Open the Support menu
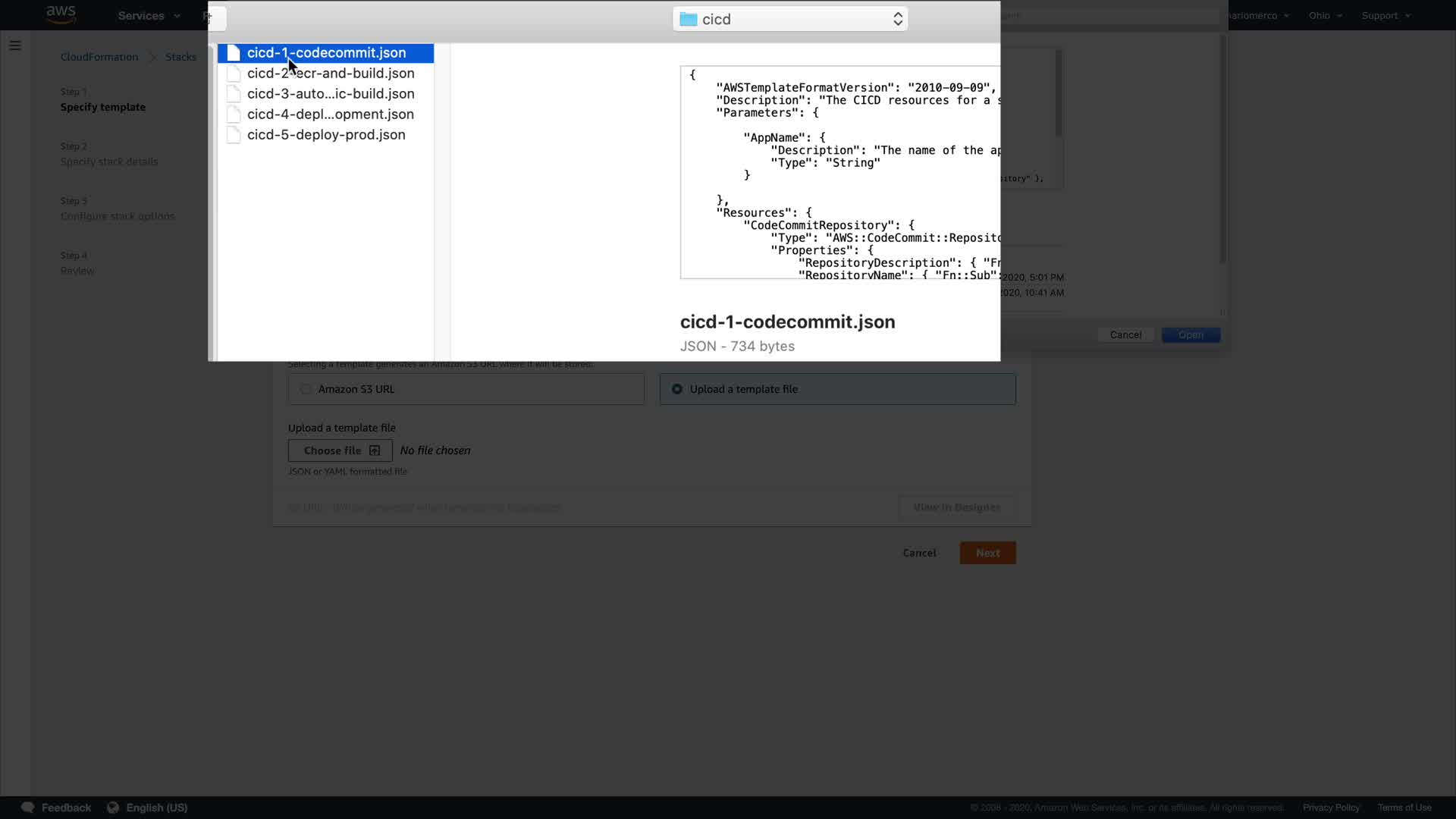The width and height of the screenshot is (1456, 819). pos(1385,15)
